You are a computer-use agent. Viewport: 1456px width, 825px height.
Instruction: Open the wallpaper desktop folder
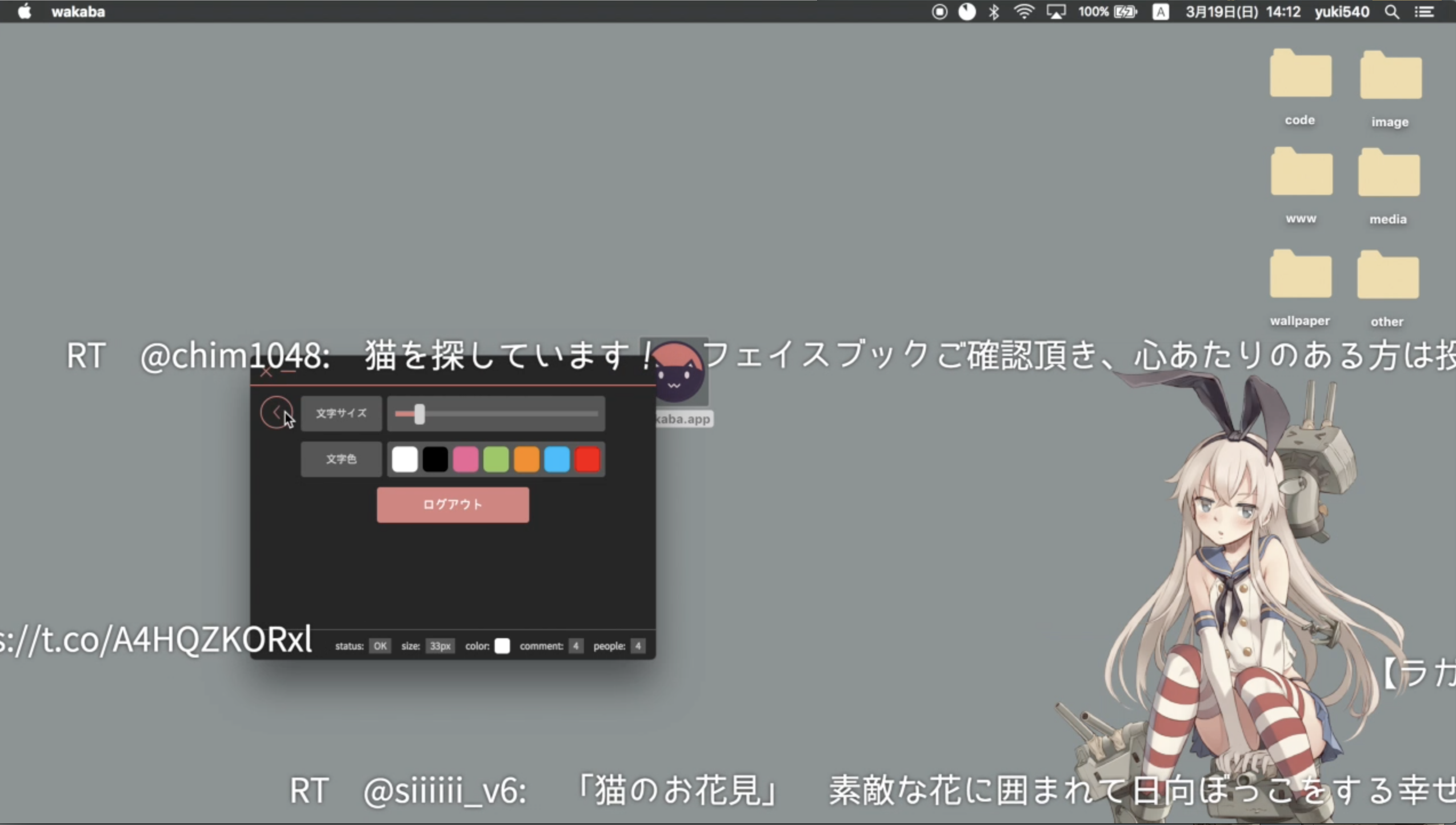pyautogui.click(x=1300, y=276)
